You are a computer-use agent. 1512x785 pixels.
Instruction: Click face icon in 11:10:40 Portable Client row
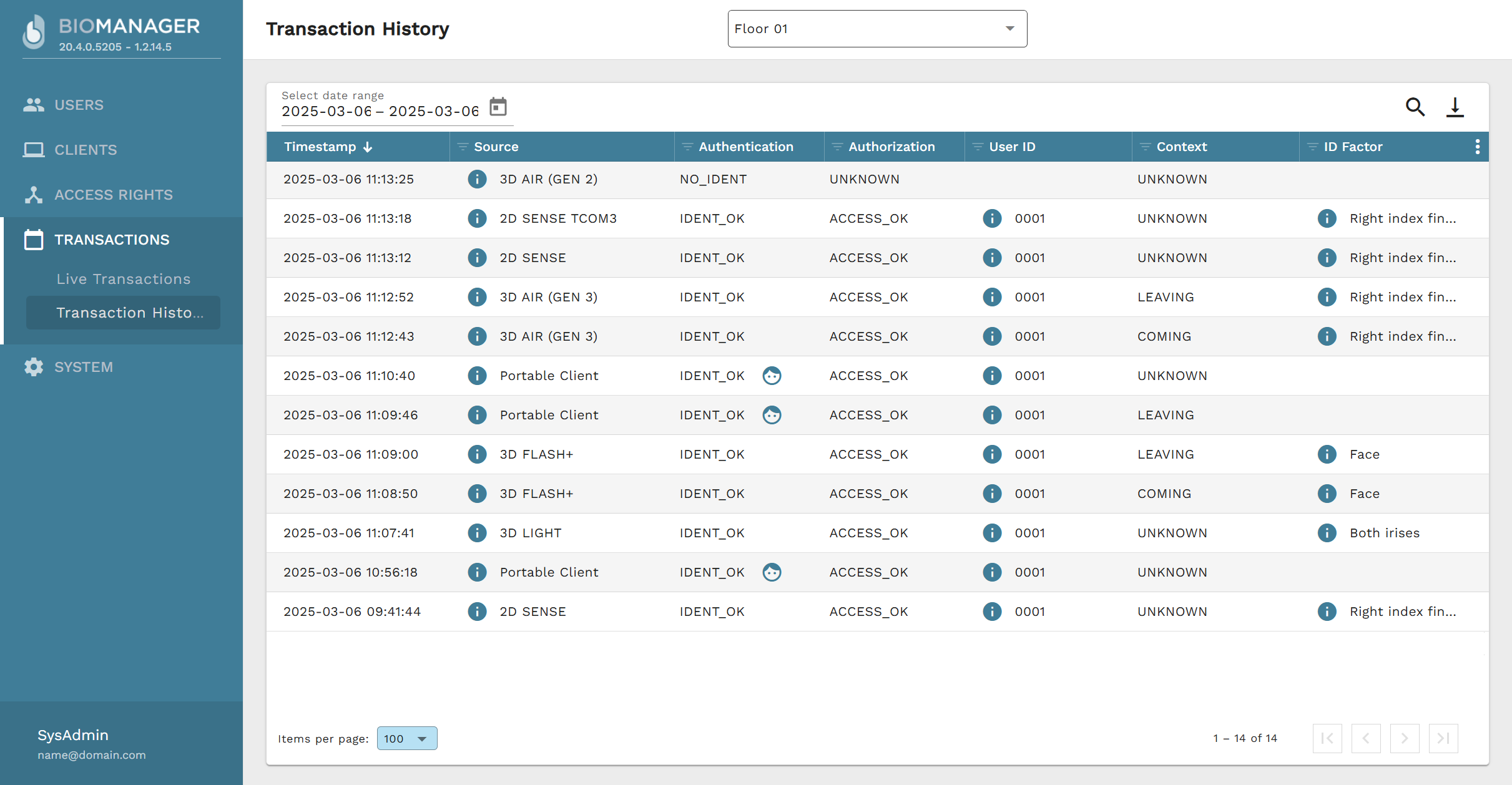point(772,376)
